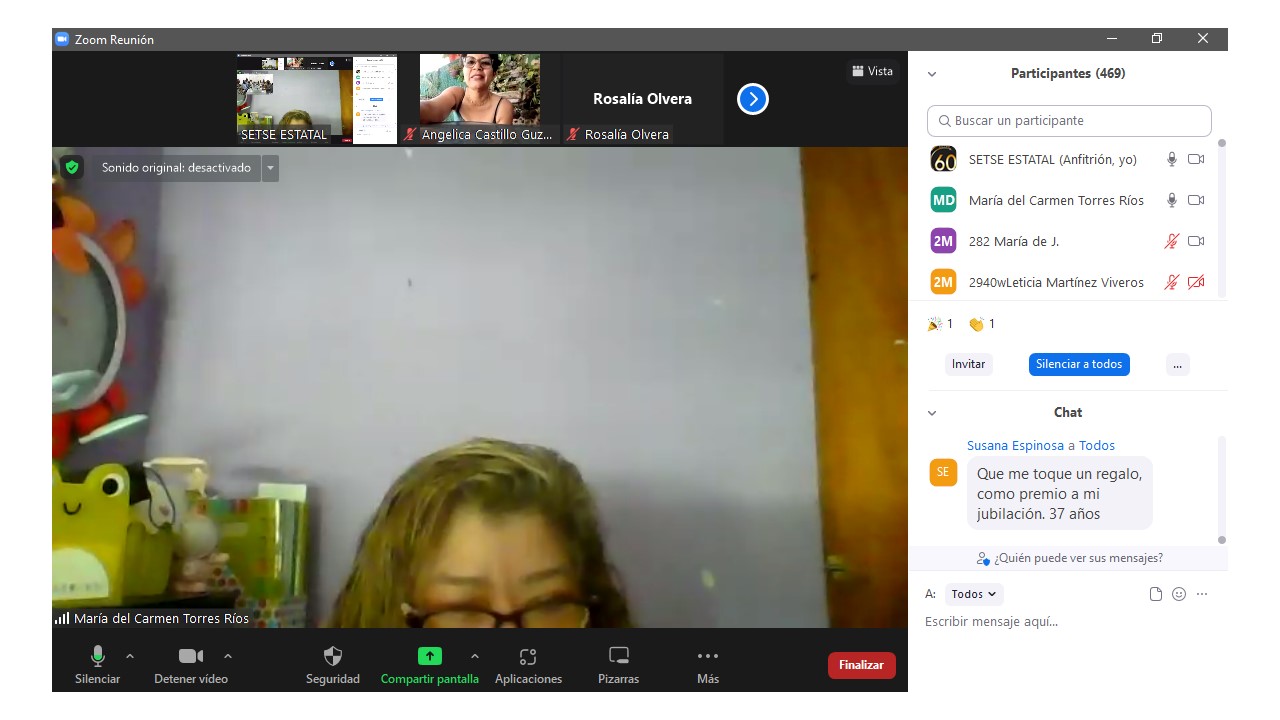Unmute 282 María de J. microphone
This screenshot has width=1280, height=720.
[x=1171, y=241]
